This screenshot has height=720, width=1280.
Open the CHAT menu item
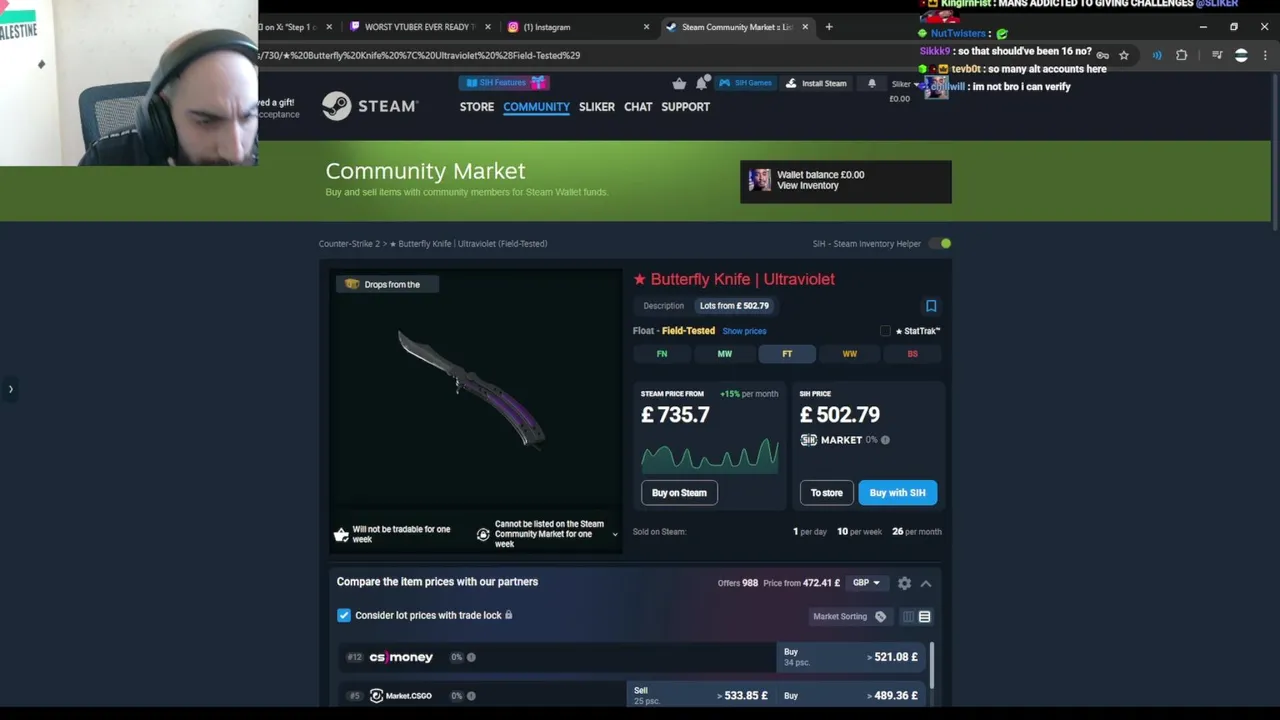pos(638,107)
